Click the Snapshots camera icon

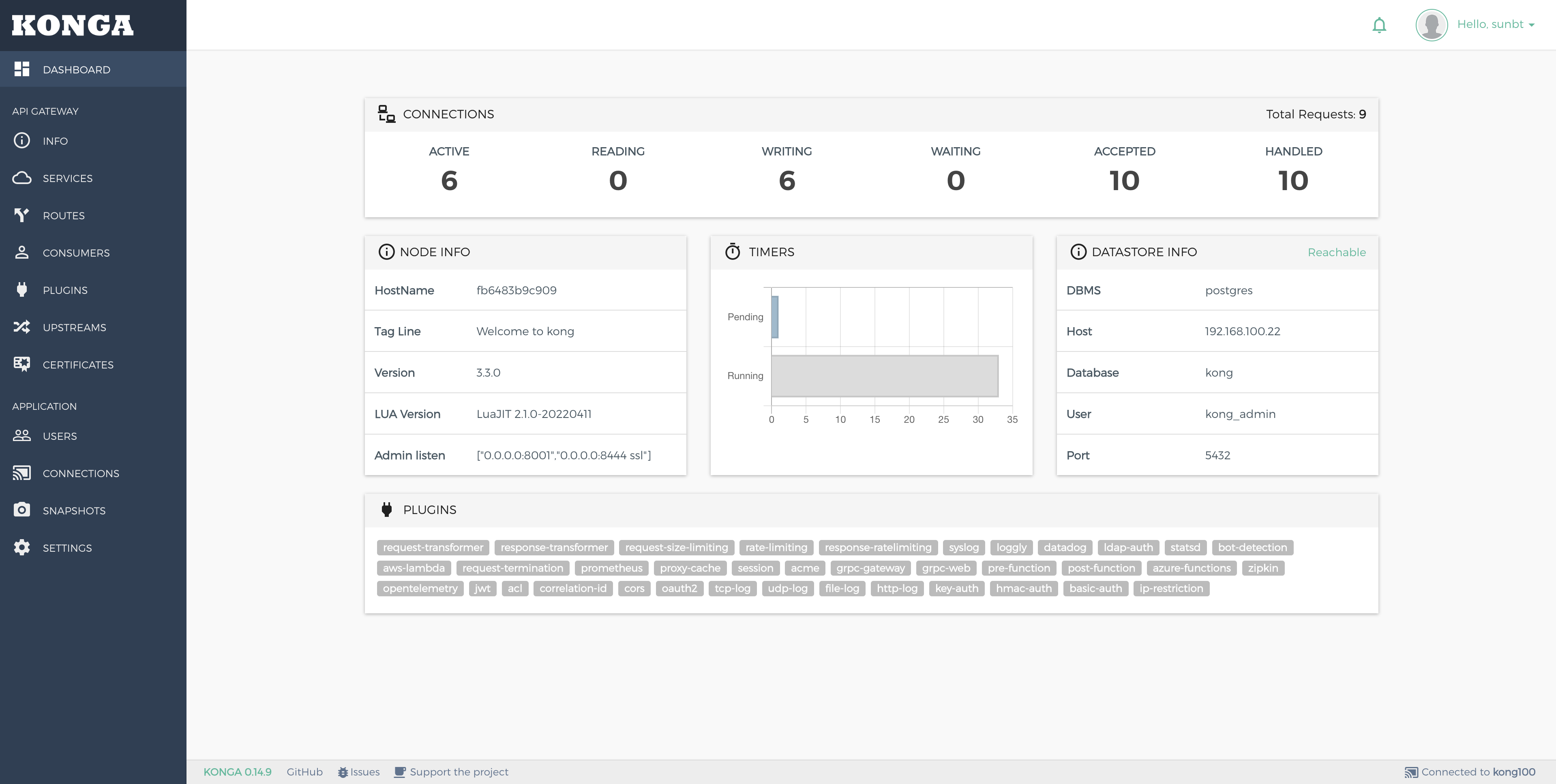[x=22, y=510]
